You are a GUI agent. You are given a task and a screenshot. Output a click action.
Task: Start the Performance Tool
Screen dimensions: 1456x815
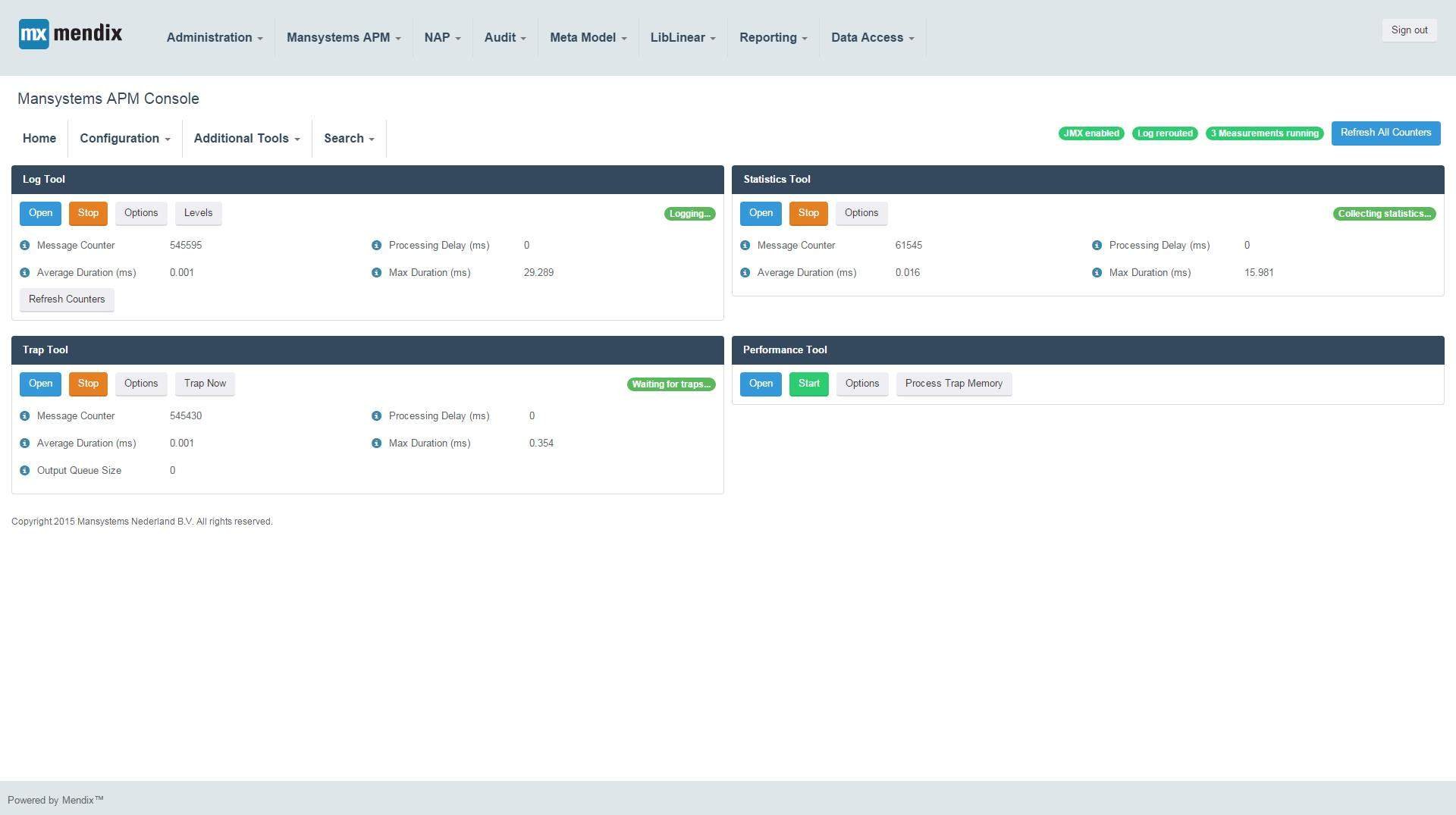coord(809,384)
